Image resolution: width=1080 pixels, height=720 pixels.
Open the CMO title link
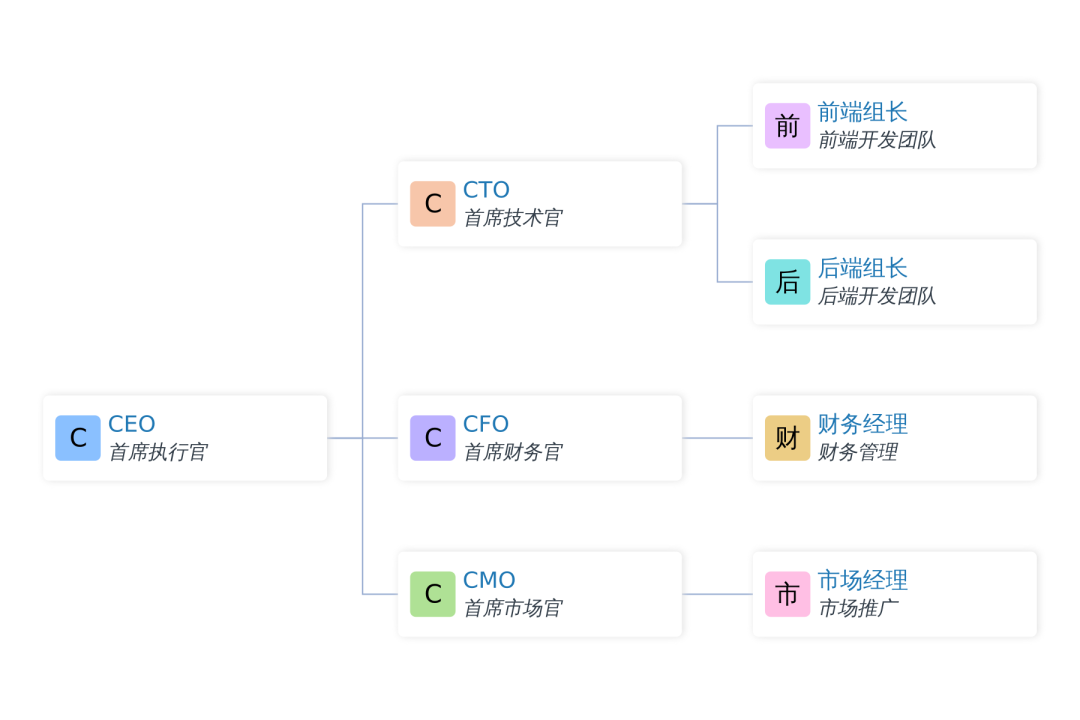489,580
